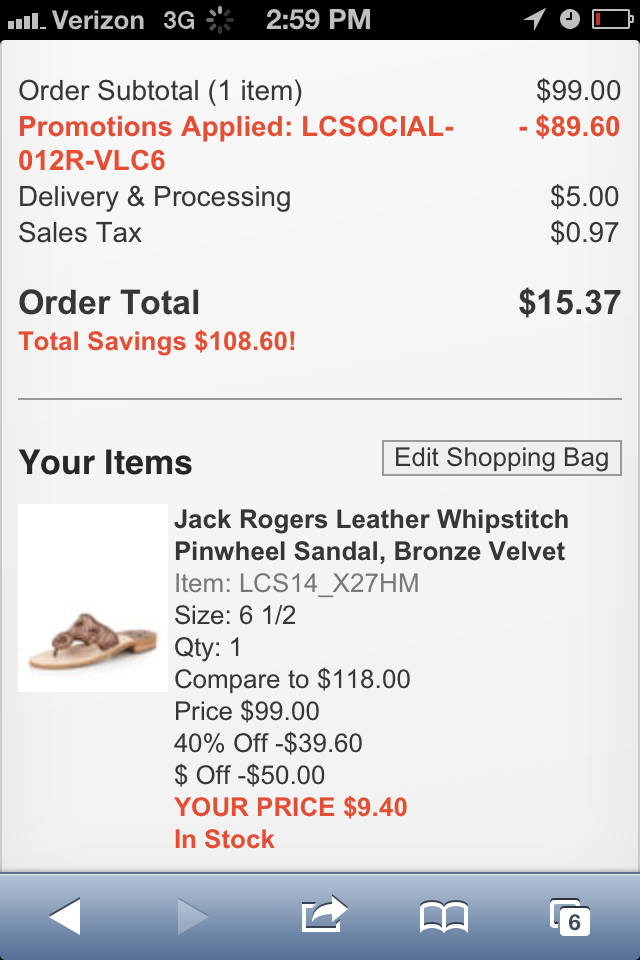Open the bookmarks book icon
640x960 pixels.
(444, 916)
